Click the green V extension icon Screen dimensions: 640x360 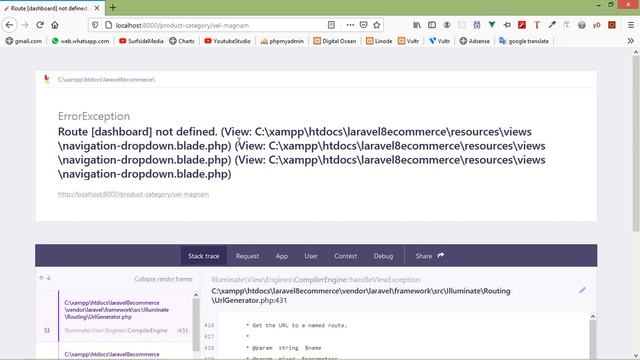tap(492, 25)
